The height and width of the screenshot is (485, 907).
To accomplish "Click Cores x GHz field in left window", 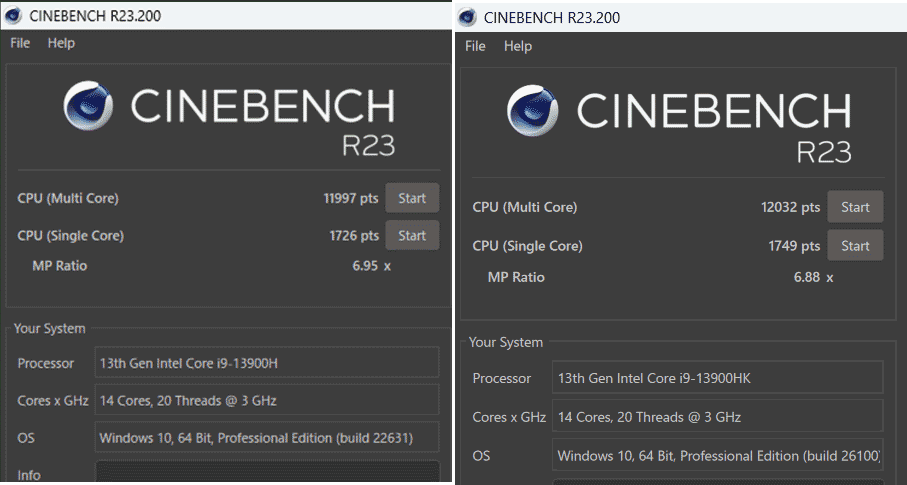I will (x=267, y=400).
